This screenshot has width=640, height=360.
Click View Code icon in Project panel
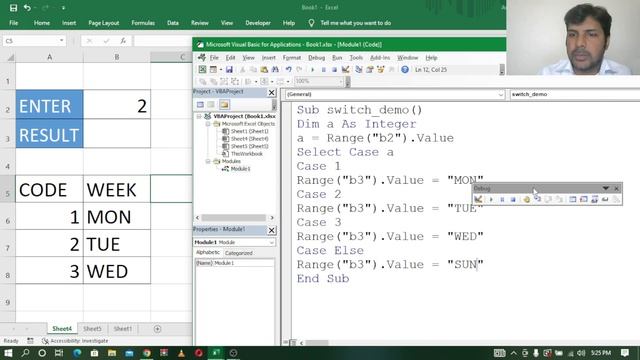click(200, 105)
